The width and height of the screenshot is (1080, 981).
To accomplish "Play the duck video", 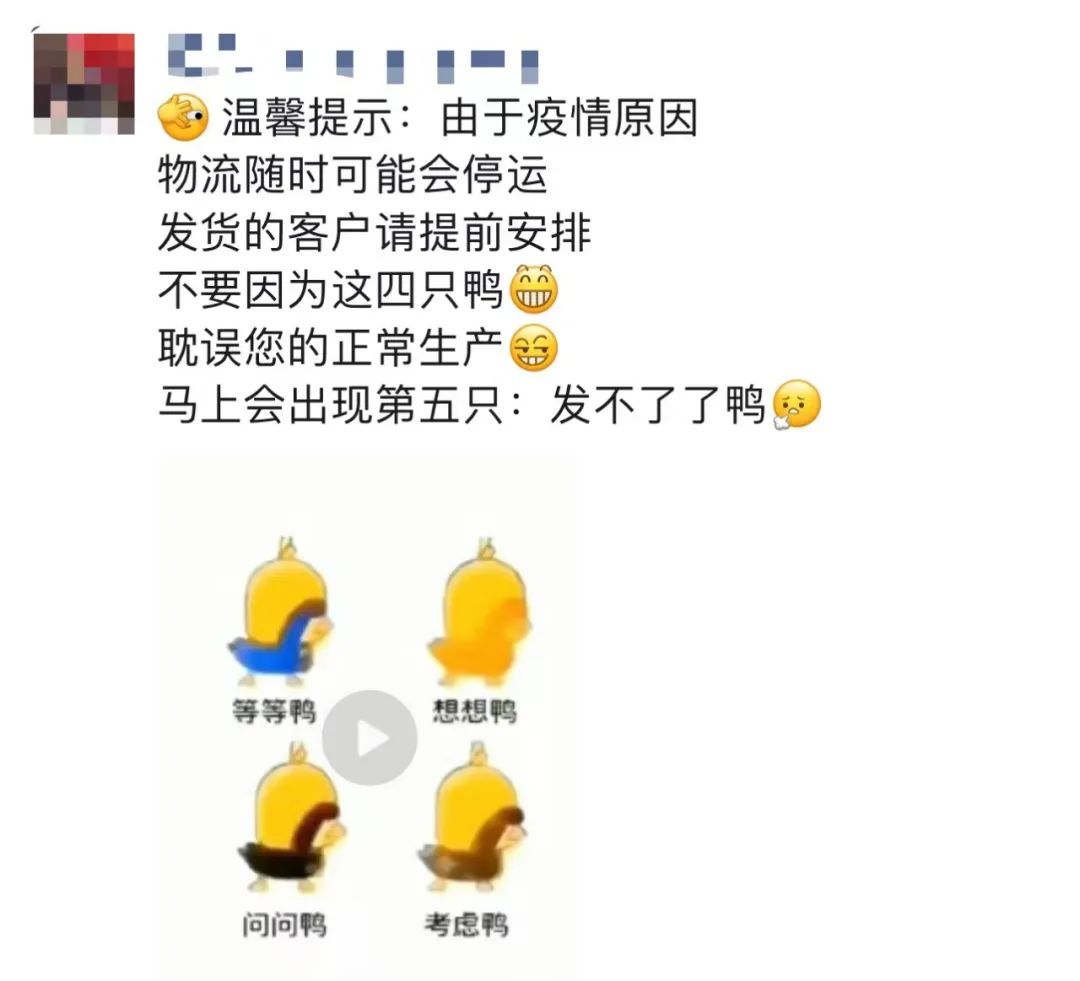I will click(370, 738).
